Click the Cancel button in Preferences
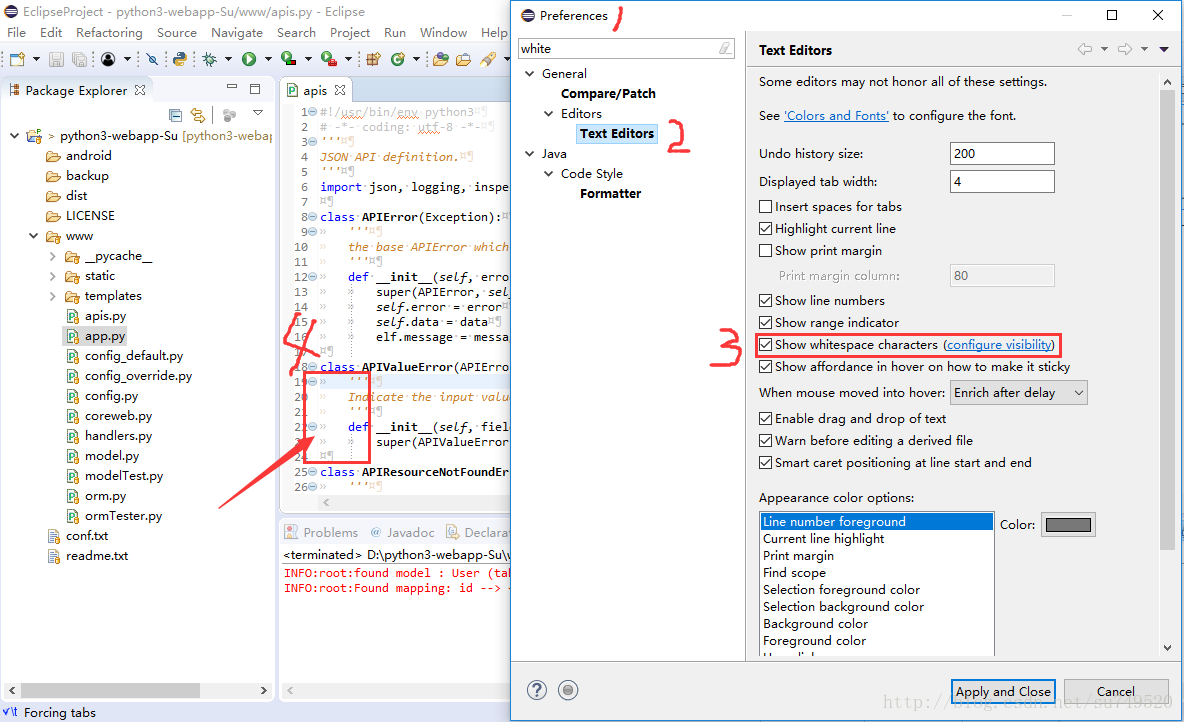Viewport: 1184px width, 722px height. tap(1116, 691)
